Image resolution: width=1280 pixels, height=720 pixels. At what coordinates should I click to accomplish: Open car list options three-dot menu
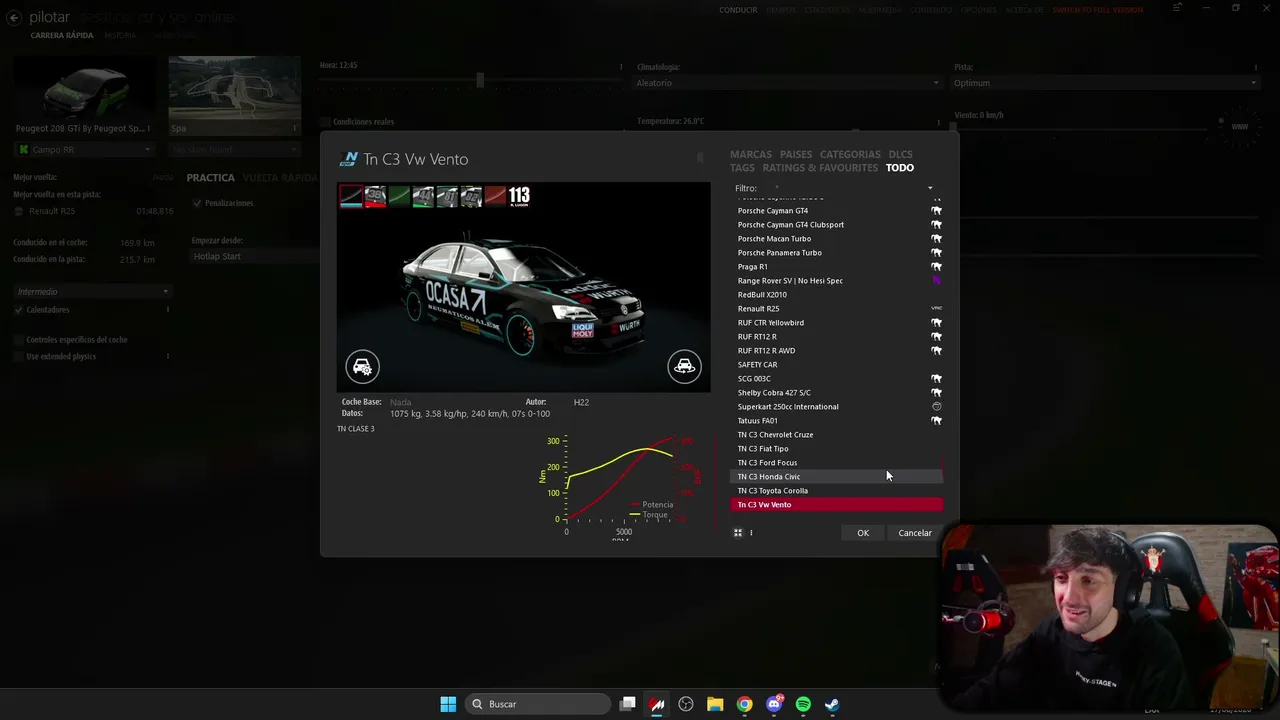coord(751,533)
